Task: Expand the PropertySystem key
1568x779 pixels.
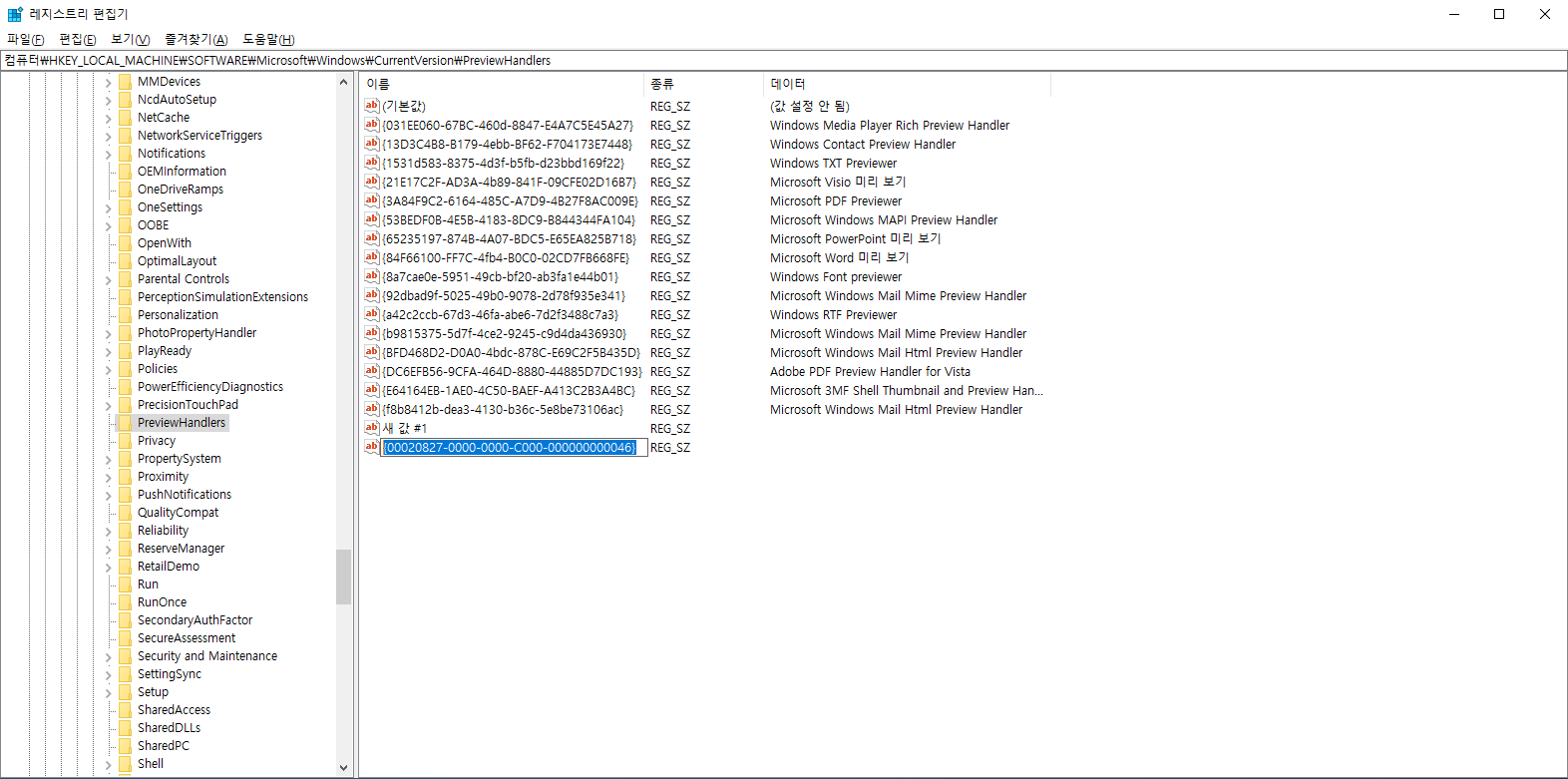Action: point(108,459)
